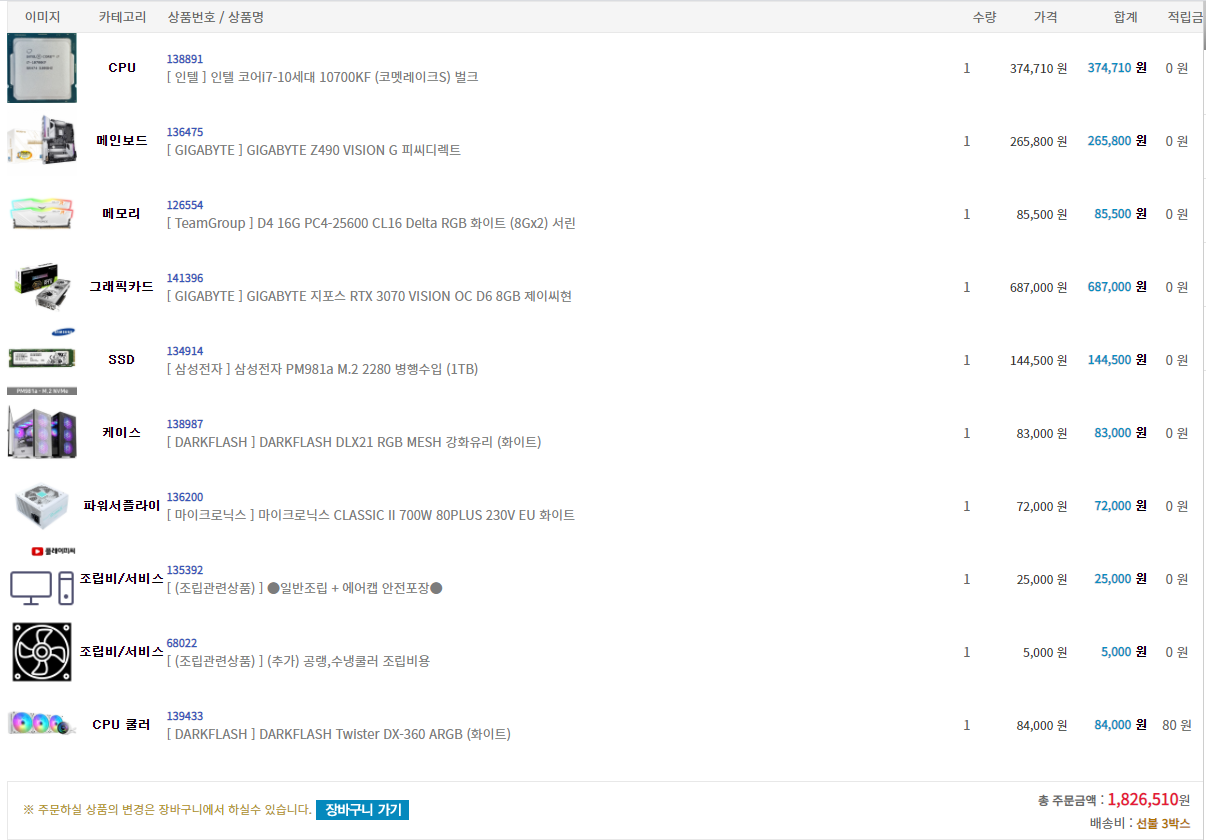Click the GIGABYTE Z490 VISION G product name
The image size is (1206, 840).
[314, 150]
